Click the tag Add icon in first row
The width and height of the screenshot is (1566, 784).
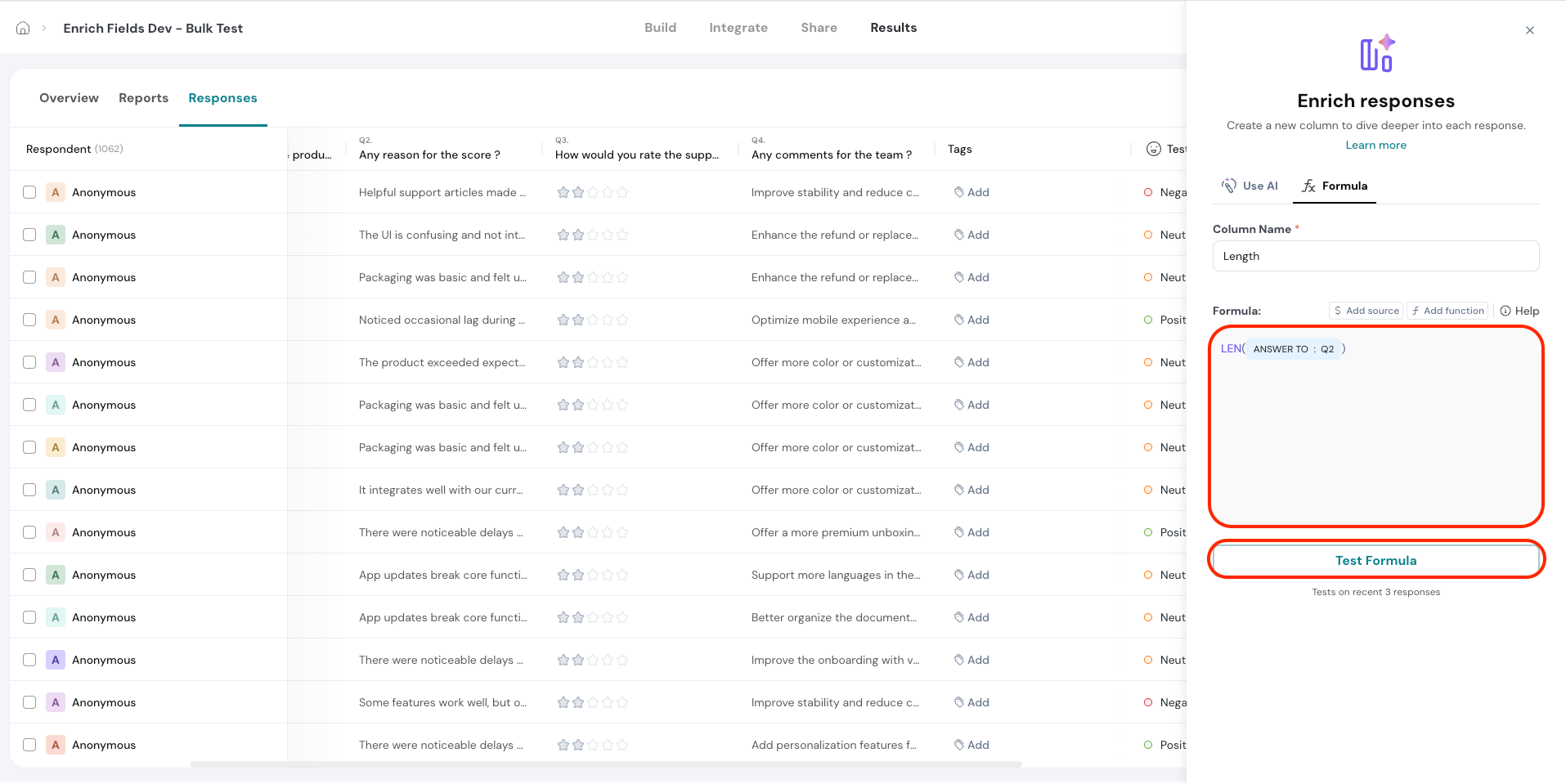pos(959,192)
